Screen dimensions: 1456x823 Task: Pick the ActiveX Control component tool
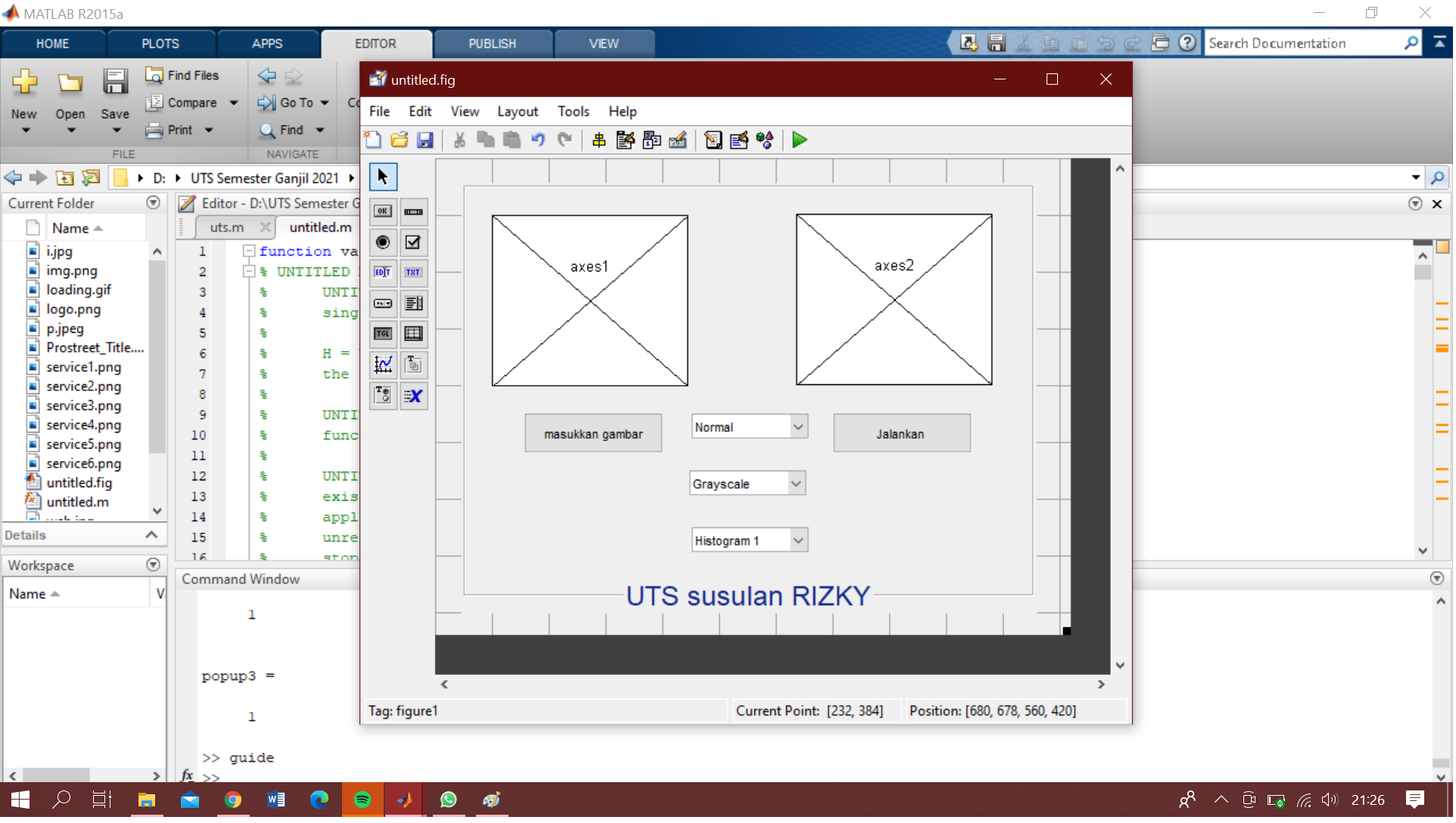pos(413,396)
